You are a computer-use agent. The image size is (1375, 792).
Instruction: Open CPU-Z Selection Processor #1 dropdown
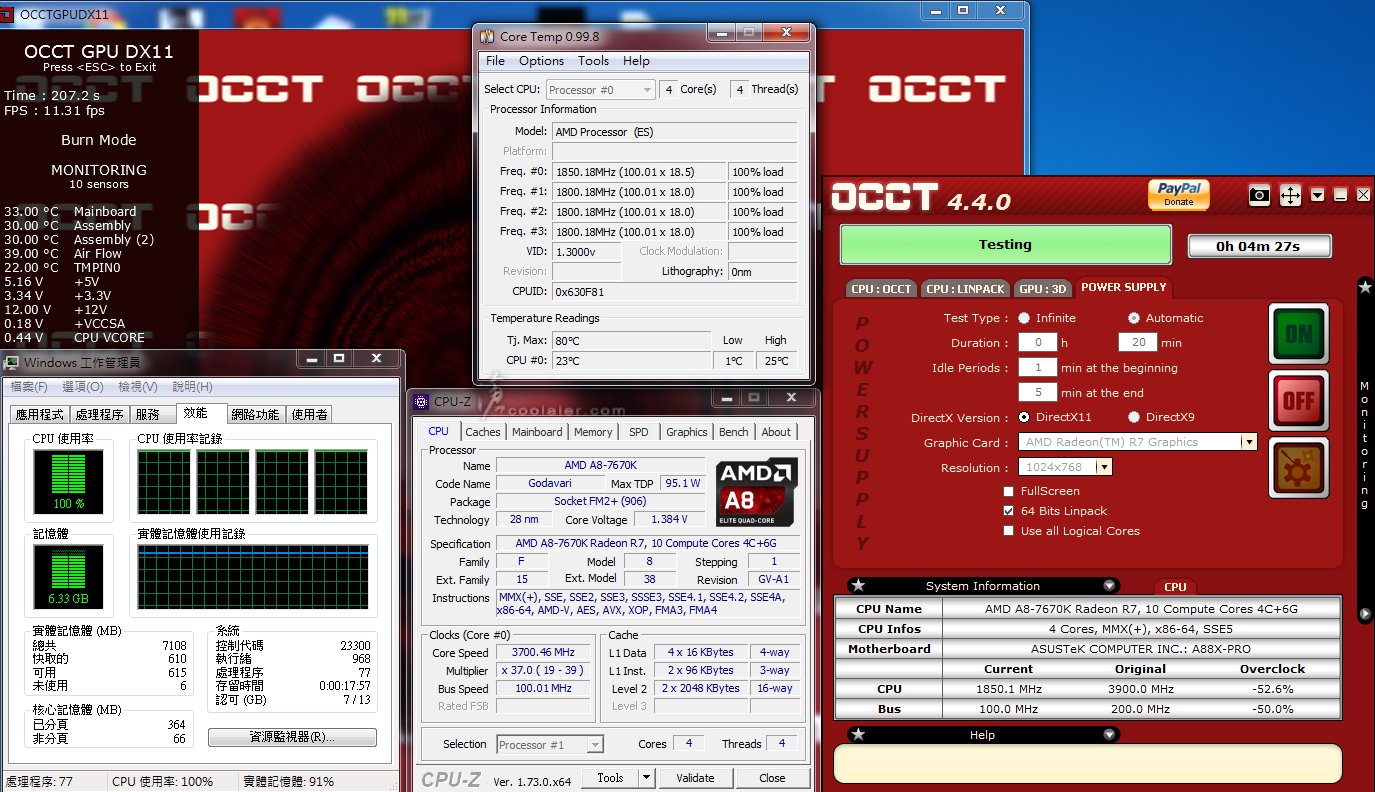click(x=550, y=744)
